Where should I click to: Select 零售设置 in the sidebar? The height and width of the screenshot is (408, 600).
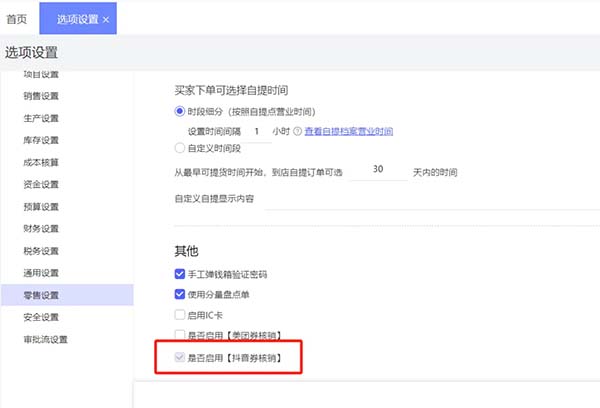(x=67, y=295)
